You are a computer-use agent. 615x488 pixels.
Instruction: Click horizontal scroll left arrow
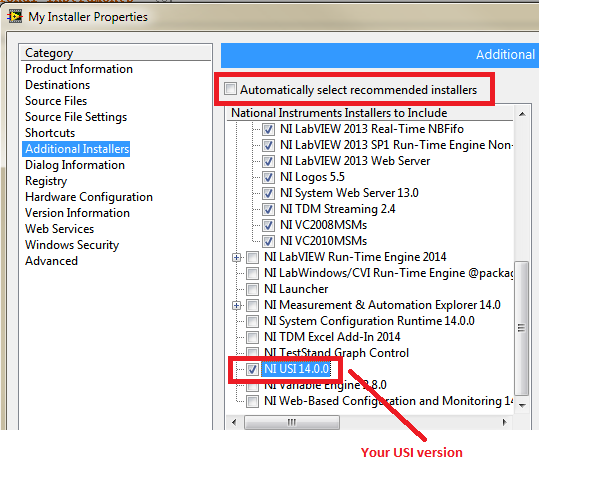pos(234,422)
